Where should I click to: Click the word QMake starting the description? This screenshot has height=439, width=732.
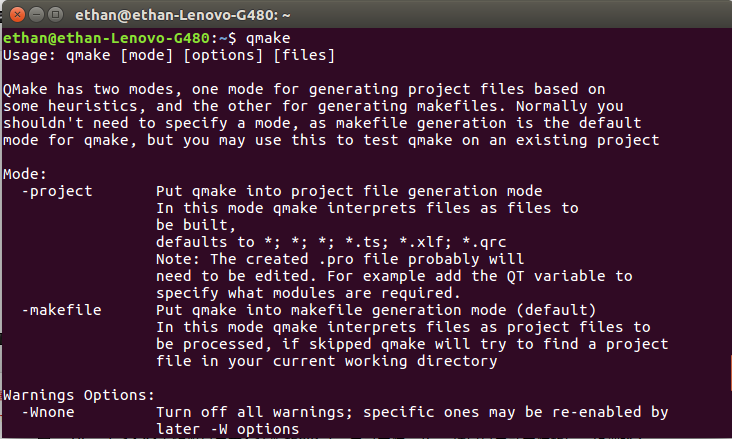(23, 89)
